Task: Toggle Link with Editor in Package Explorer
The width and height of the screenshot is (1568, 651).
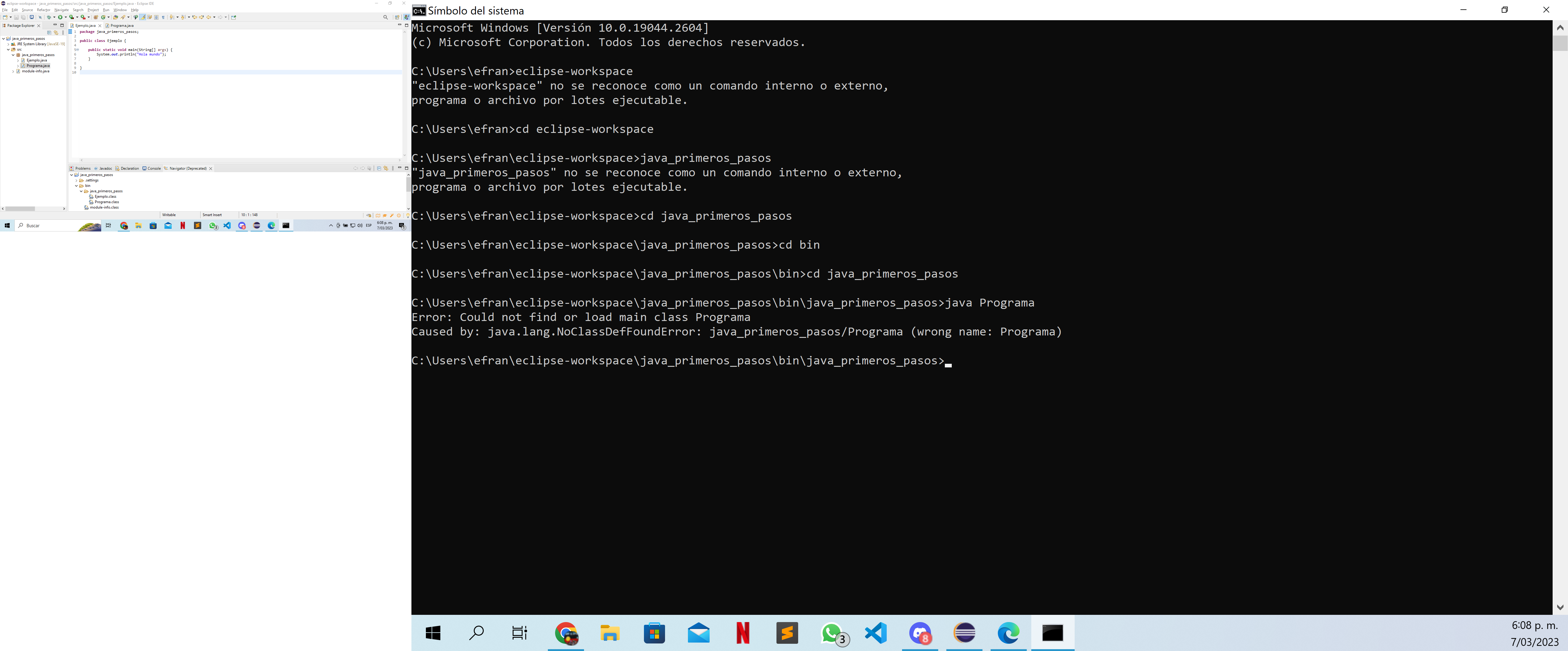Action: point(56,33)
